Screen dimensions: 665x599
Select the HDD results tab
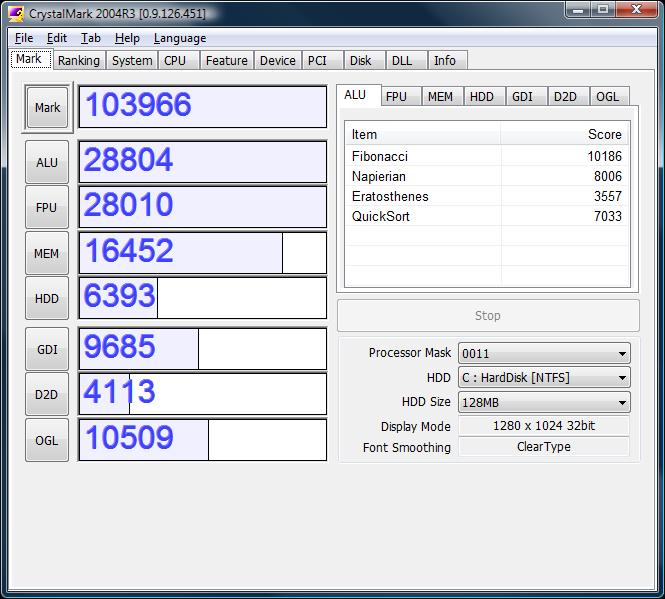coord(484,97)
